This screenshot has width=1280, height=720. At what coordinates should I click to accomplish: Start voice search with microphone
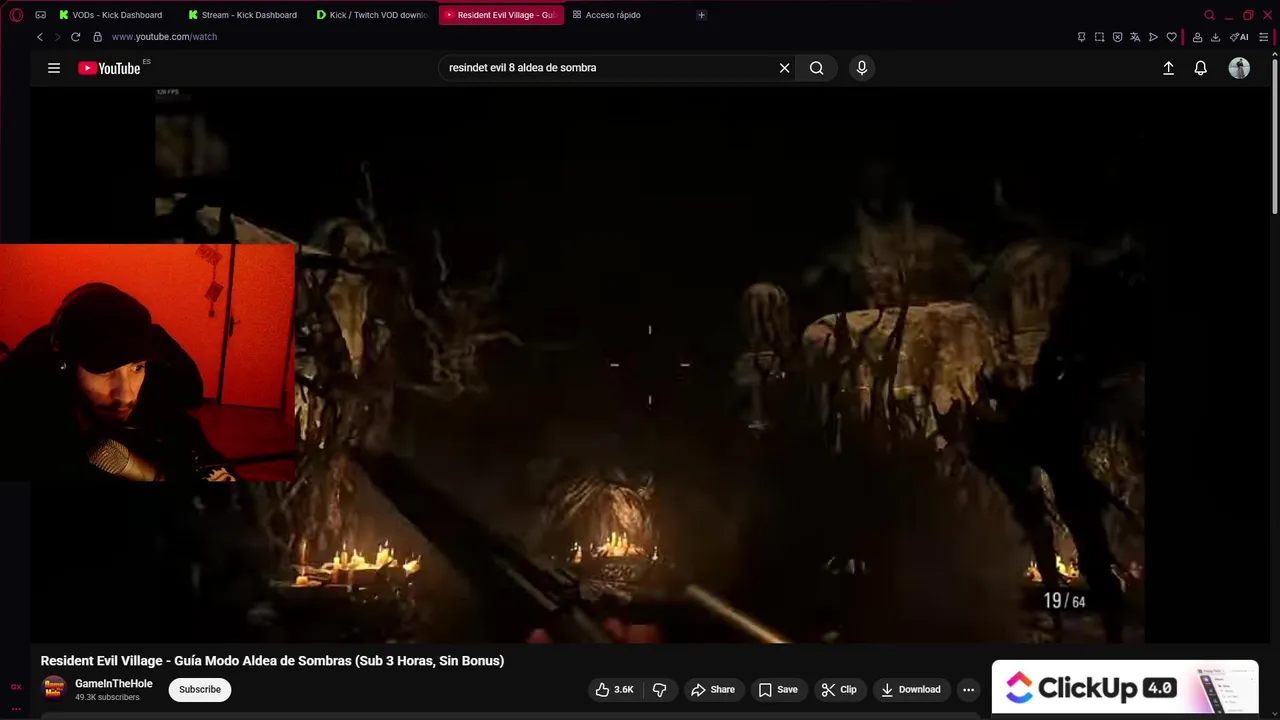pos(862,68)
